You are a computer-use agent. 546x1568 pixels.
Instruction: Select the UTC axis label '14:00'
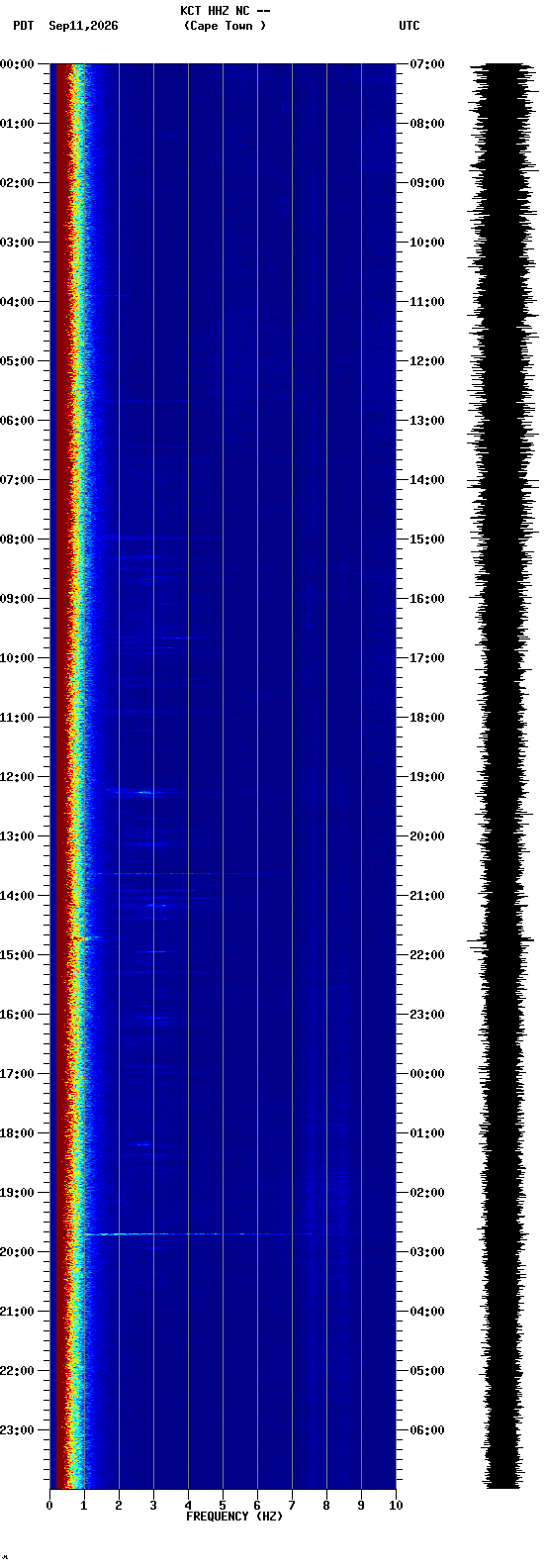coord(427,480)
